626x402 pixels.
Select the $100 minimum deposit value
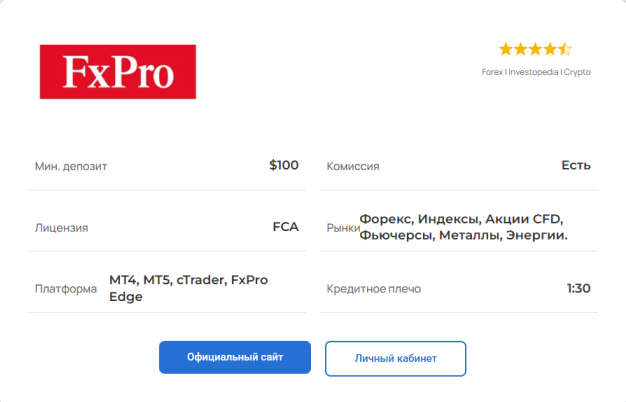tap(284, 165)
